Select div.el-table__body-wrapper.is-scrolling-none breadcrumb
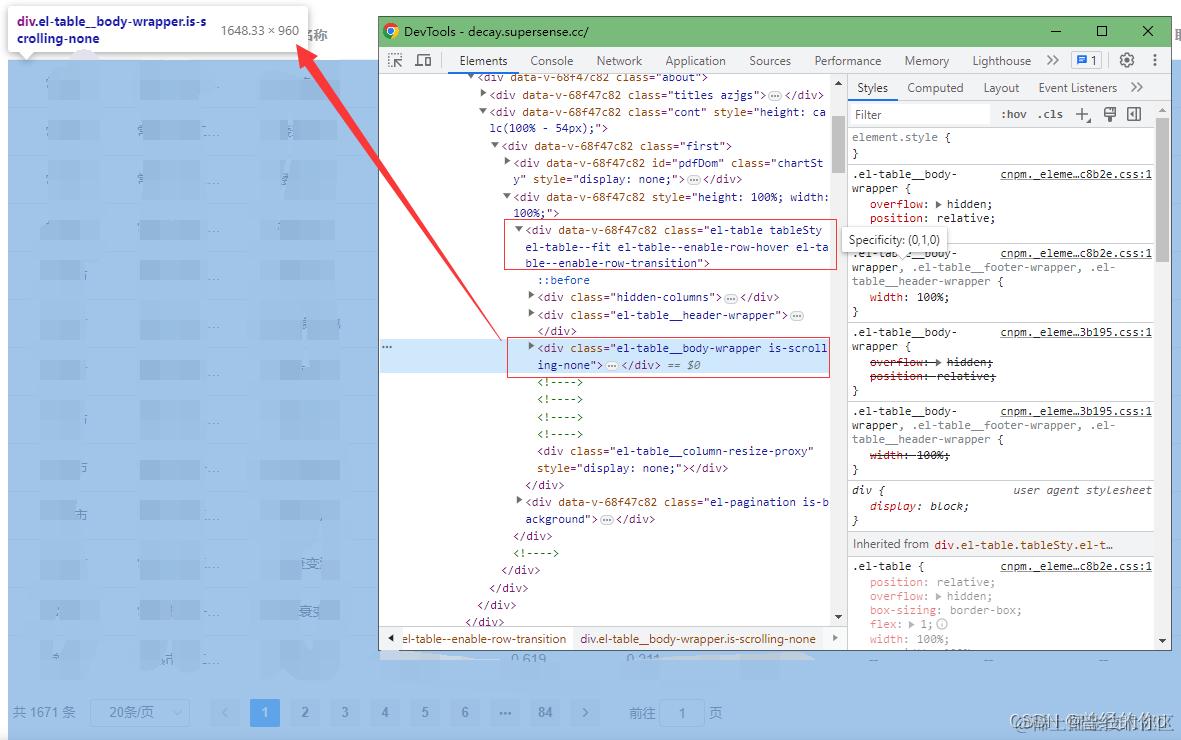1181x740 pixels. pos(697,639)
